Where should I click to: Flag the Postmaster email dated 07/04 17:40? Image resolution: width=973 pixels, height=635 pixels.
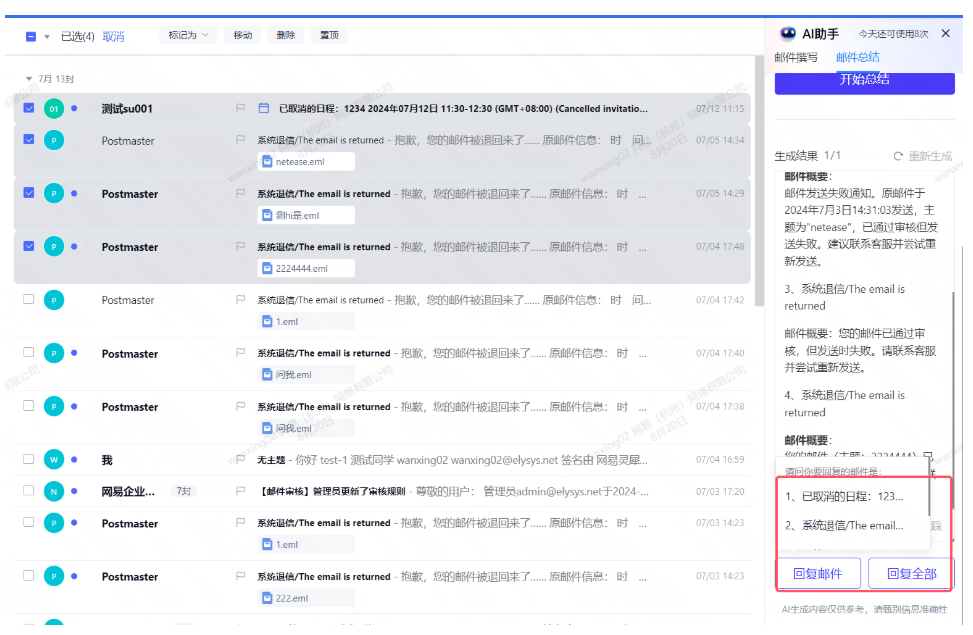(240, 353)
